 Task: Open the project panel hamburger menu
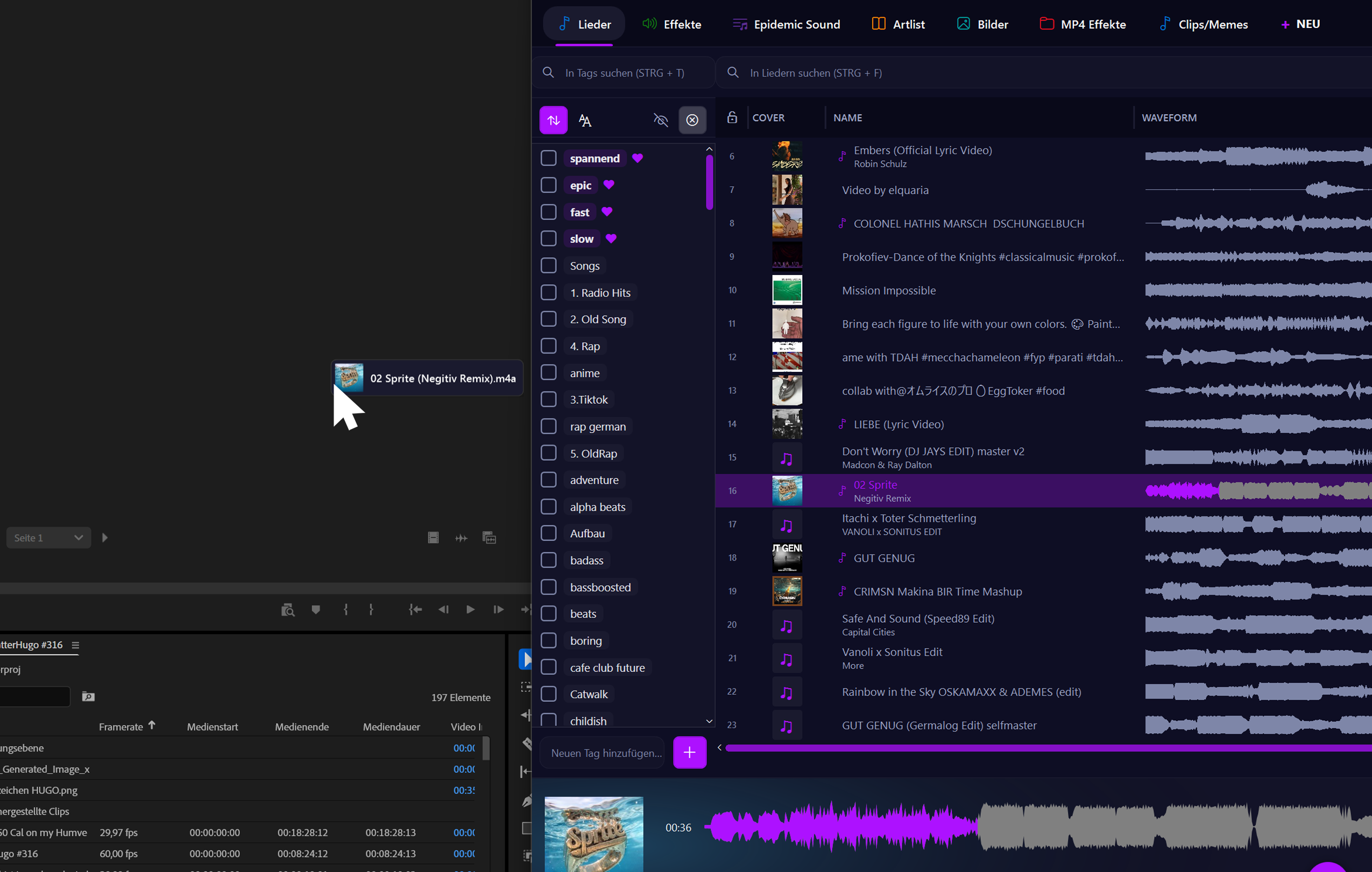75,645
